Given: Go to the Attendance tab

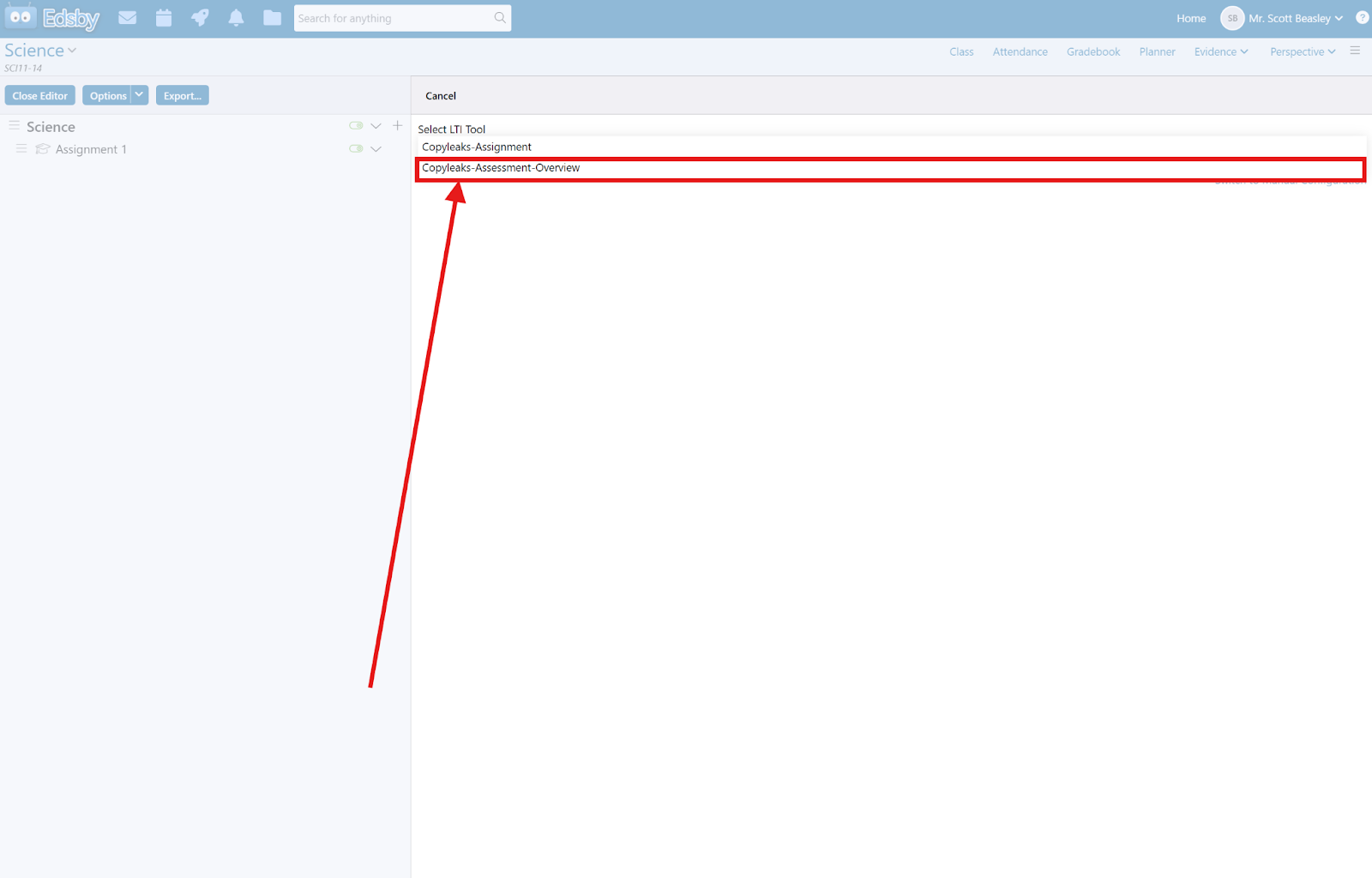Looking at the screenshot, I should coord(1020,51).
